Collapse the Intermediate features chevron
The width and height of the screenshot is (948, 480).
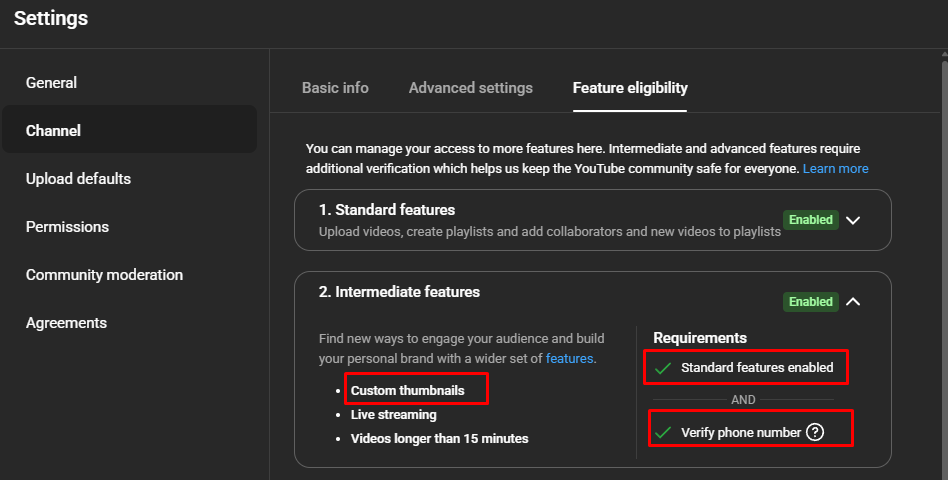click(x=853, y=302)
